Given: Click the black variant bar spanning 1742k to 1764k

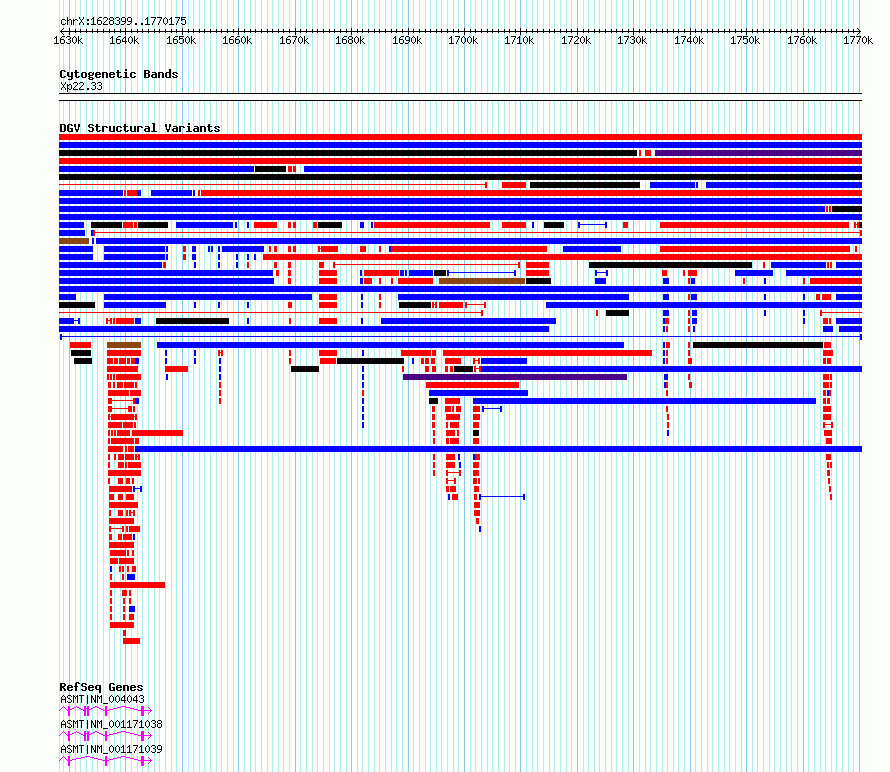Looking at the screenshot, I should 758,345.
